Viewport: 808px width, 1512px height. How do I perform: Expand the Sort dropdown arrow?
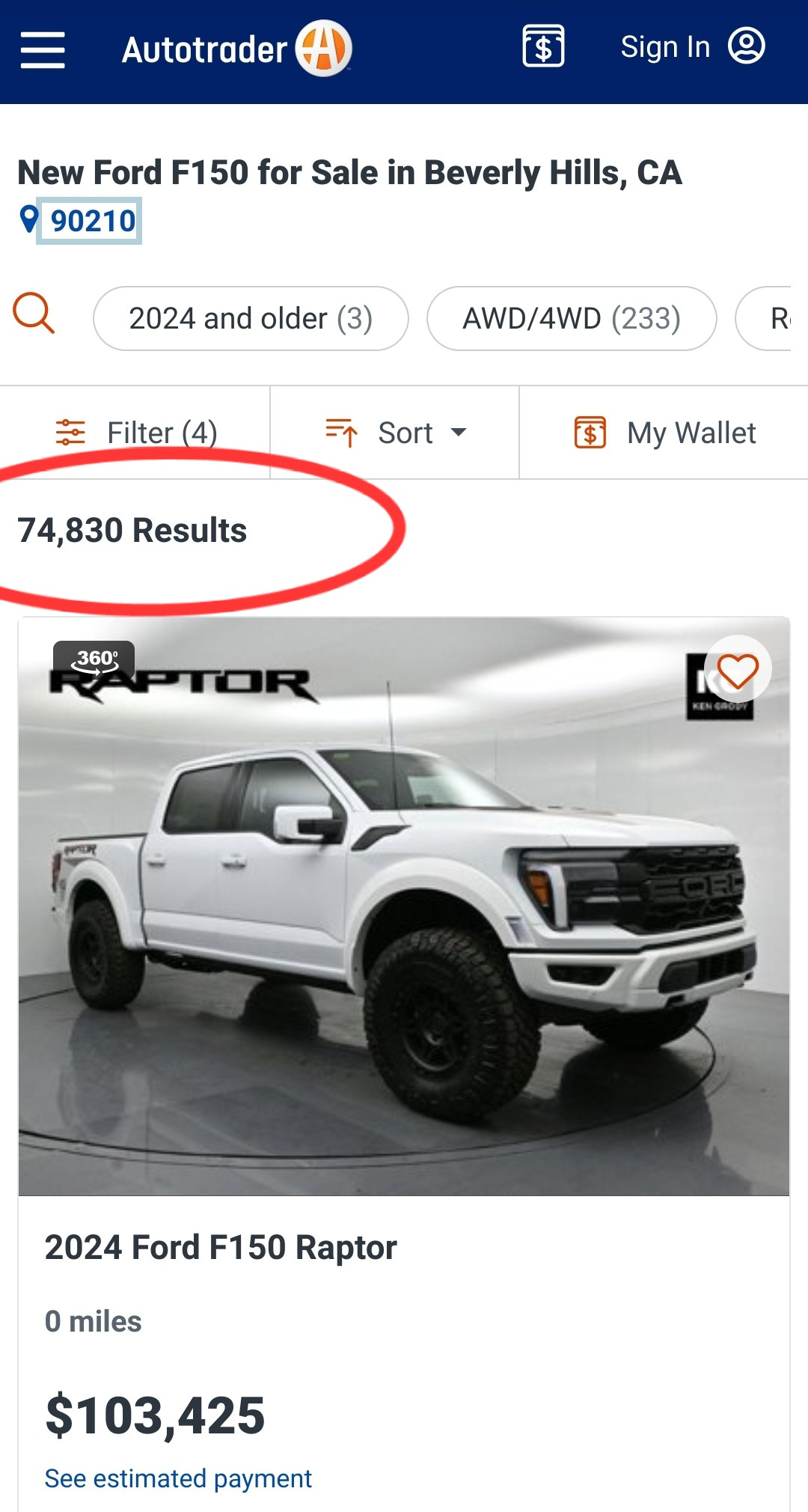(x=459, y=432)
